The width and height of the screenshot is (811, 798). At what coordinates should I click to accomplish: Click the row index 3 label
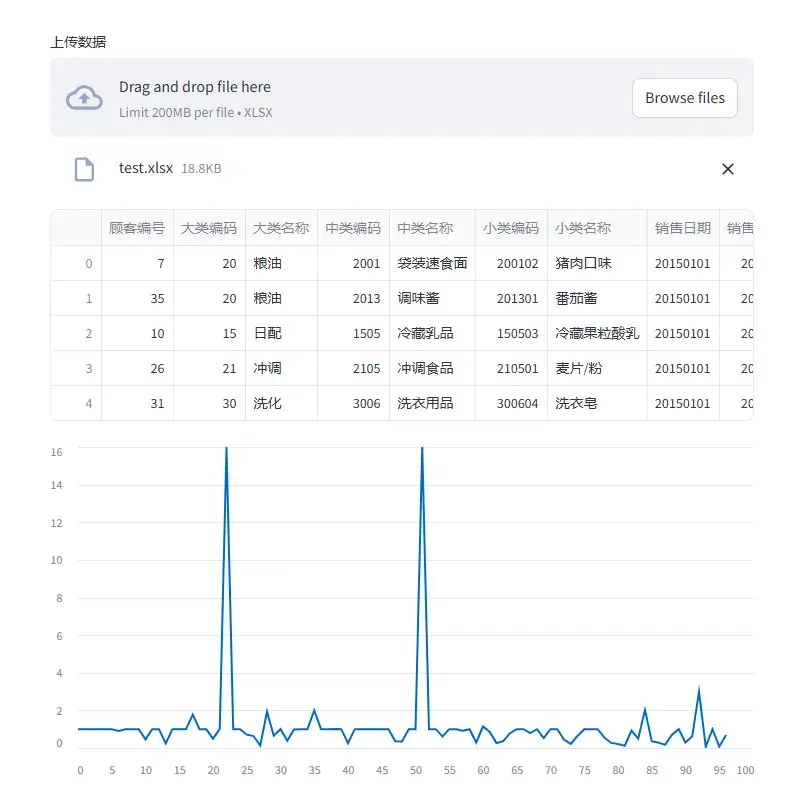click(88, 368)
